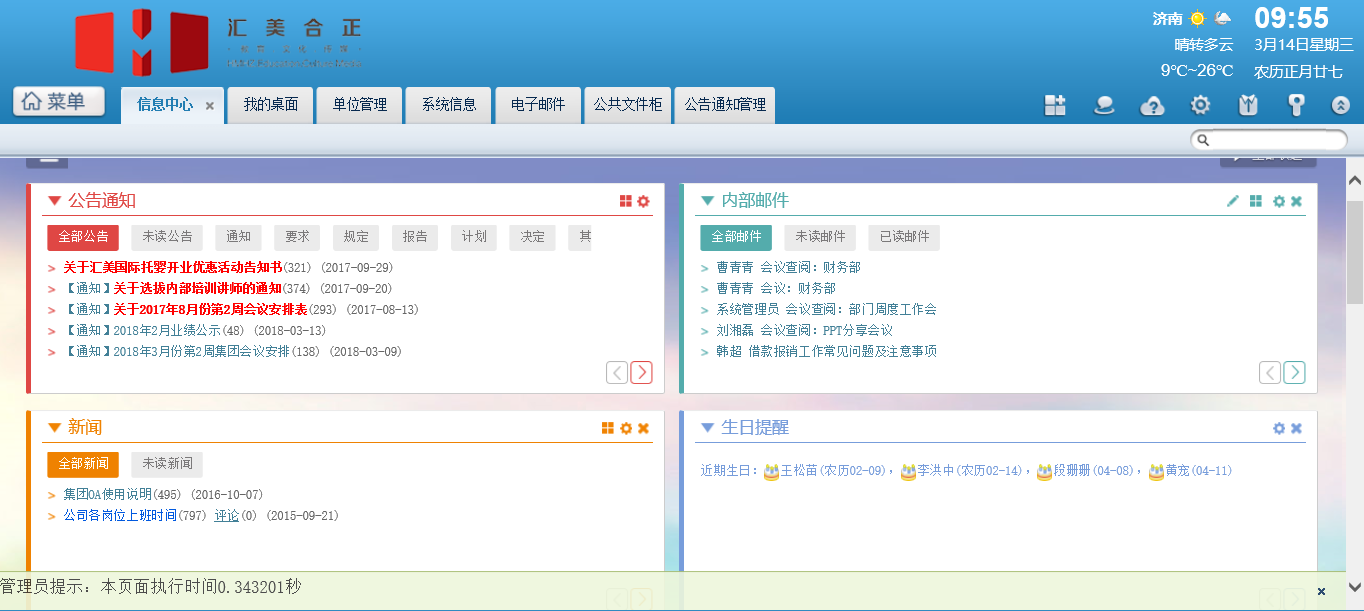The height and width of the screenshot is (611, 1364).
Task: Go to next page of 公告通知 list
Action: 641,373
